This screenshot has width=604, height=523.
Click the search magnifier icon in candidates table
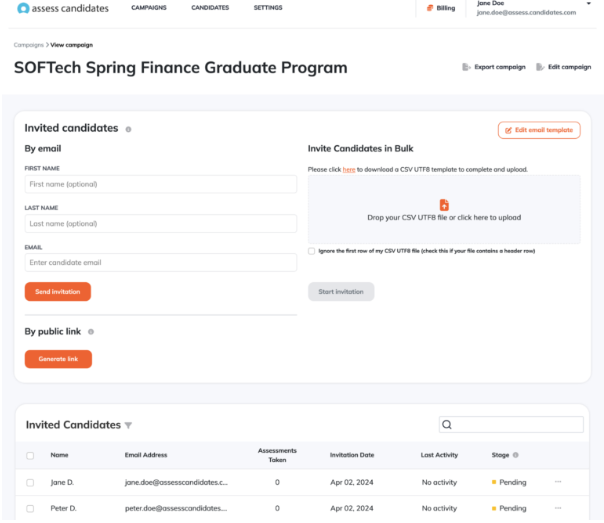[x=447, y=424]
